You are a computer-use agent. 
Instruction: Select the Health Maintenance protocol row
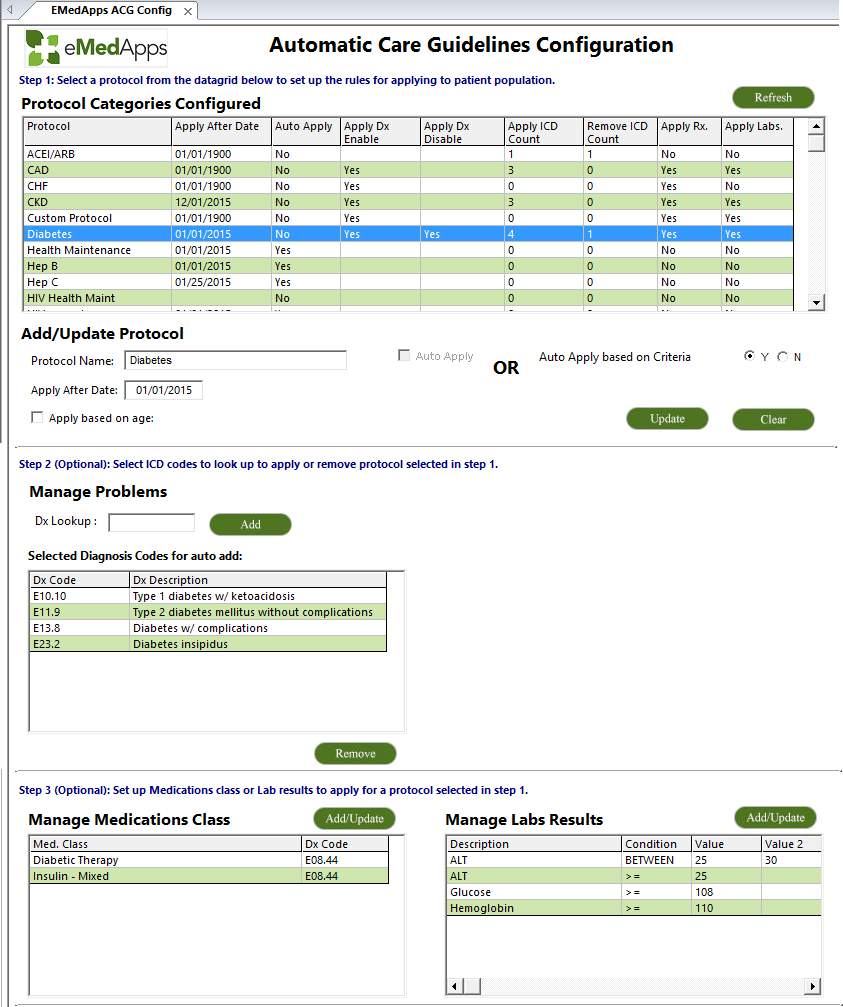coord(408,250)
